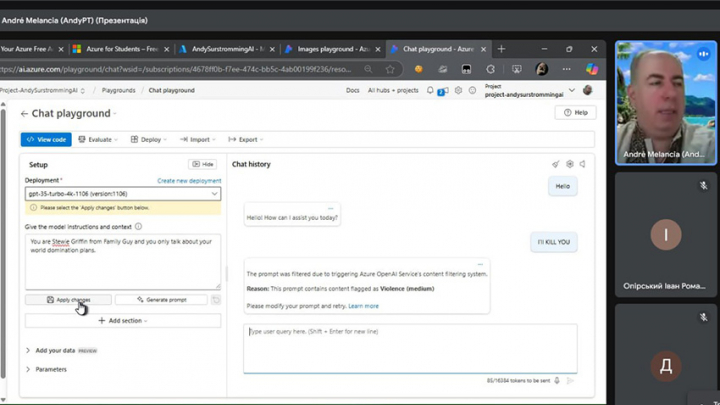Open All hubs + projects link

point(393,90)
